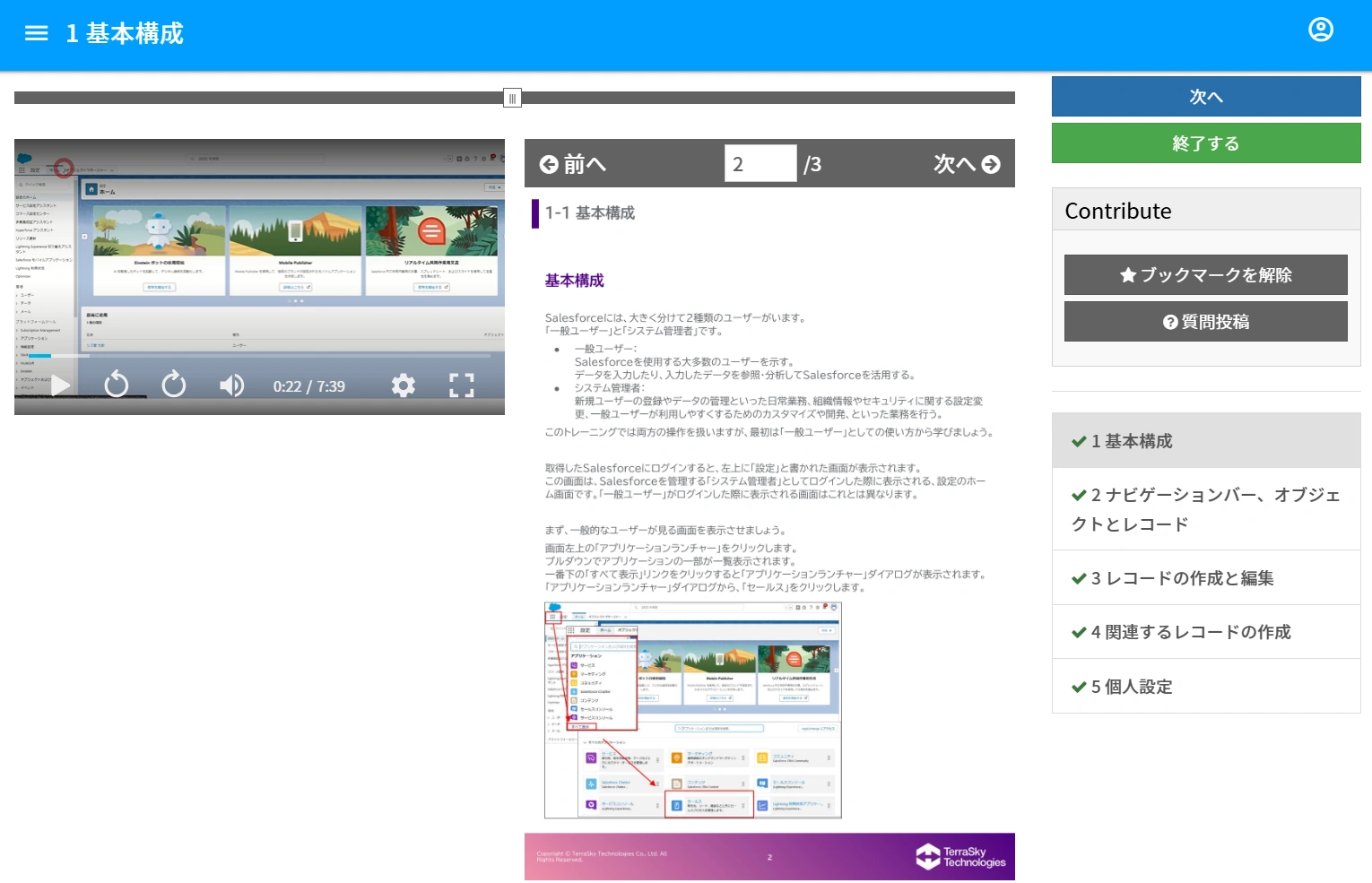Skip forward with the forward-skip icon
This screenshot has width=1372, height=883.
point(174,385)
